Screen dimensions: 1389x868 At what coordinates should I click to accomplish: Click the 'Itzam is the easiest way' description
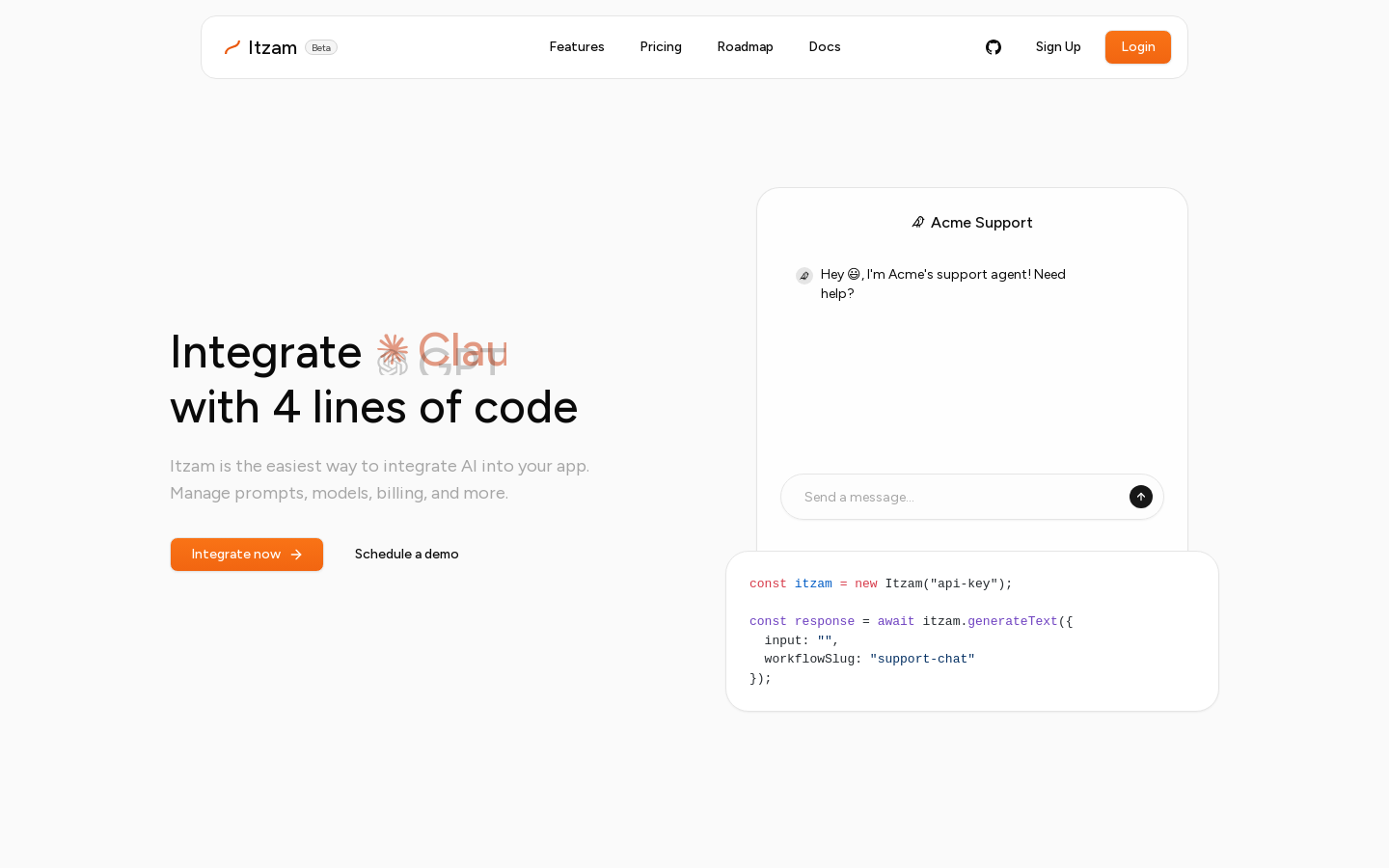click(x=379, y=466)
